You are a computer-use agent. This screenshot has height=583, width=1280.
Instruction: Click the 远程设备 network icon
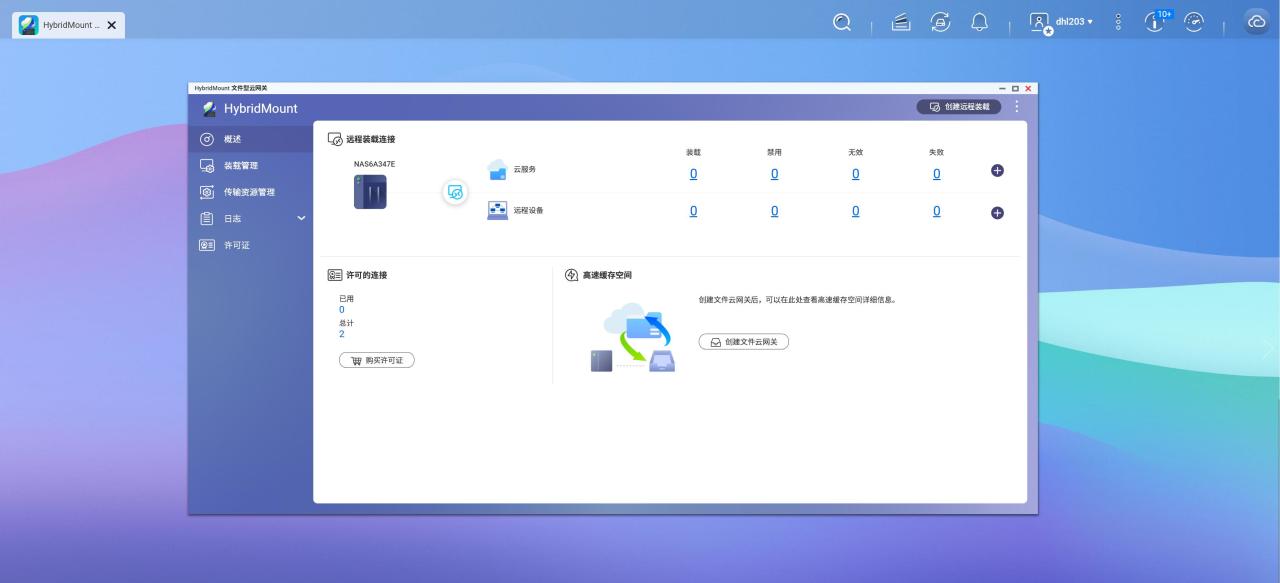coord(497,211)
